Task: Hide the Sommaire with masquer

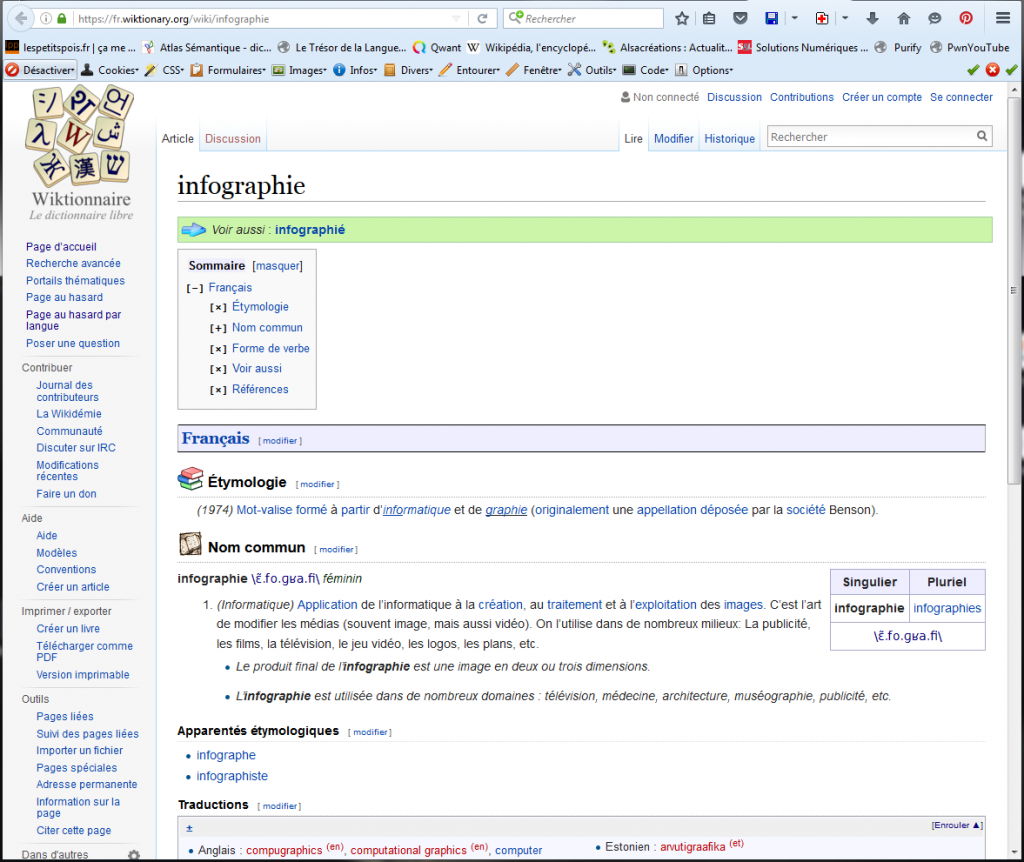Action: click(277, 266)
